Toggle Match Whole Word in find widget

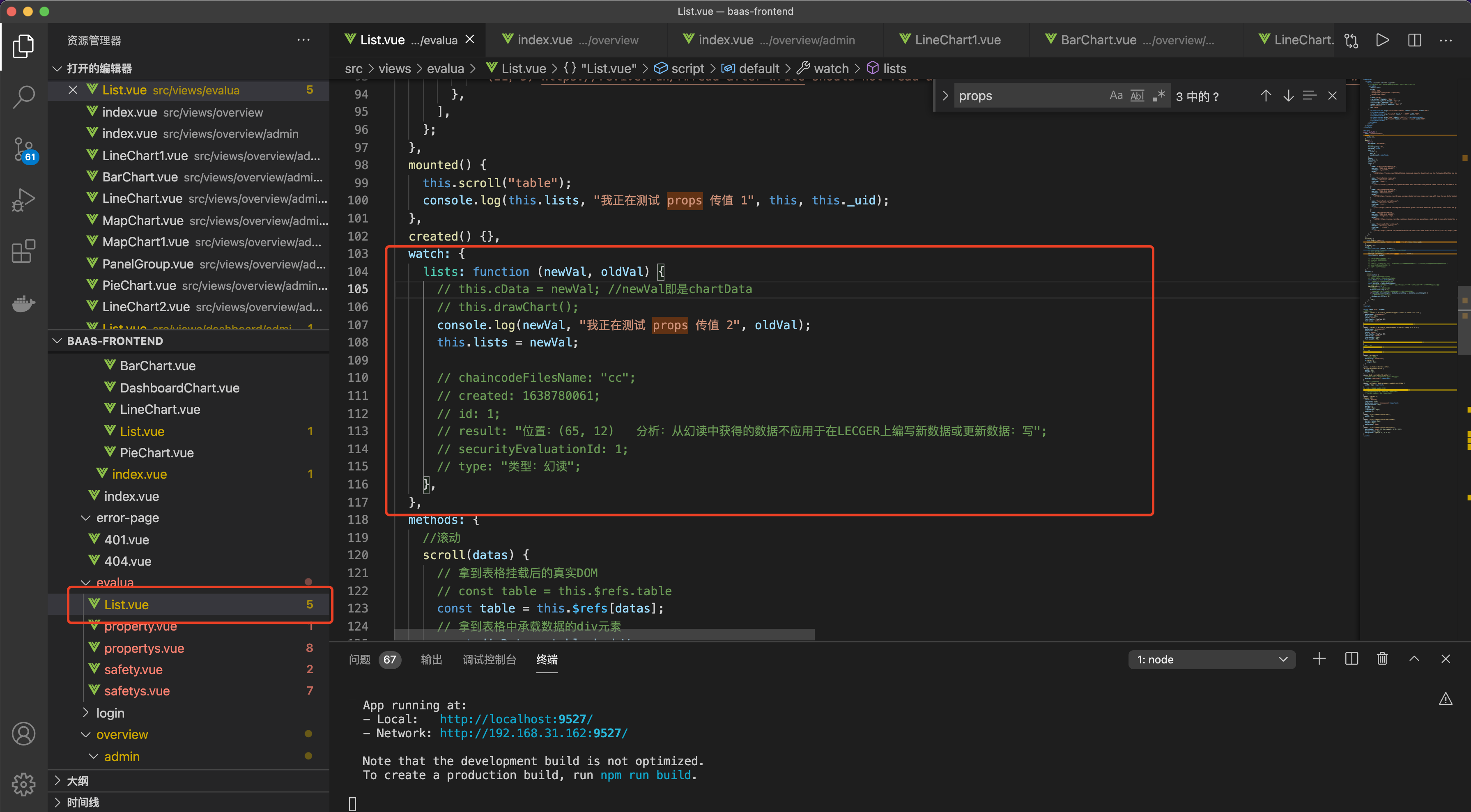tap(1137, 96)
